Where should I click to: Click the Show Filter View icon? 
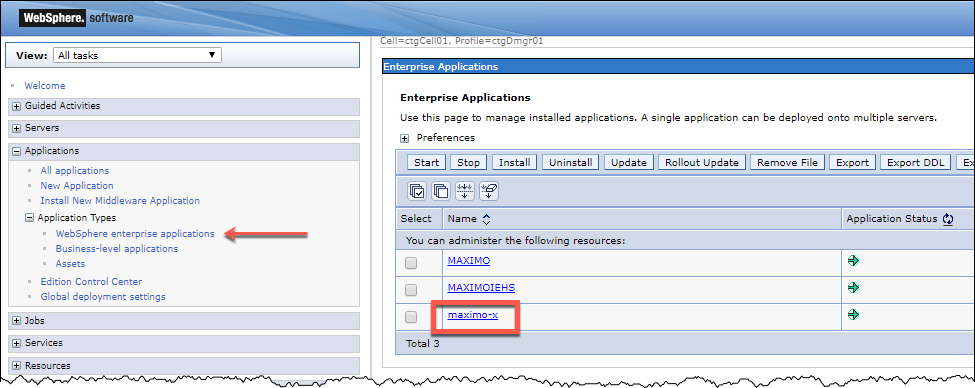[x=465, y=191]
